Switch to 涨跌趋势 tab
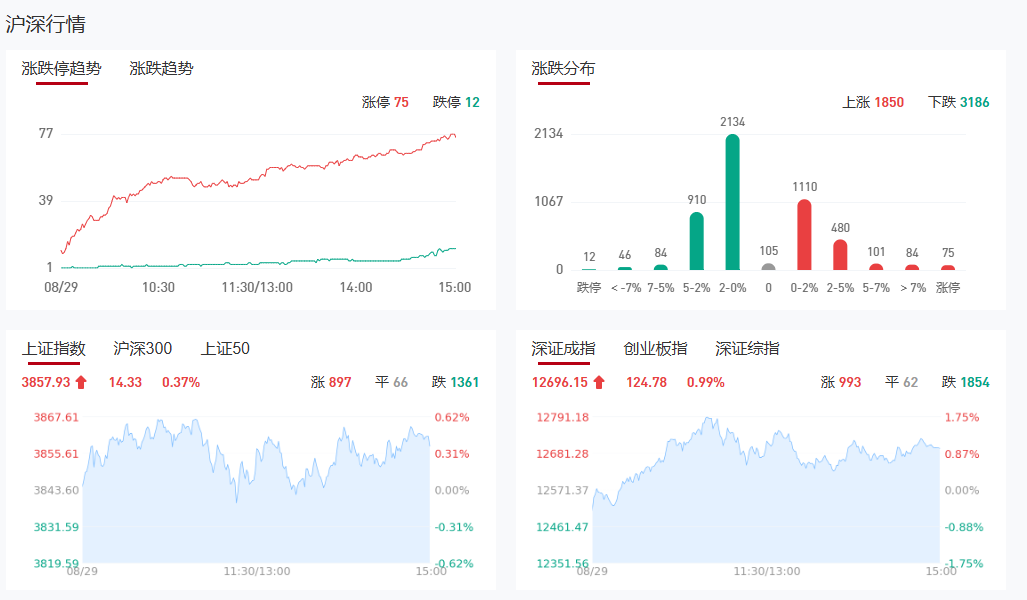This screenshot has width=1027, height=600. (x=161, y=69)
